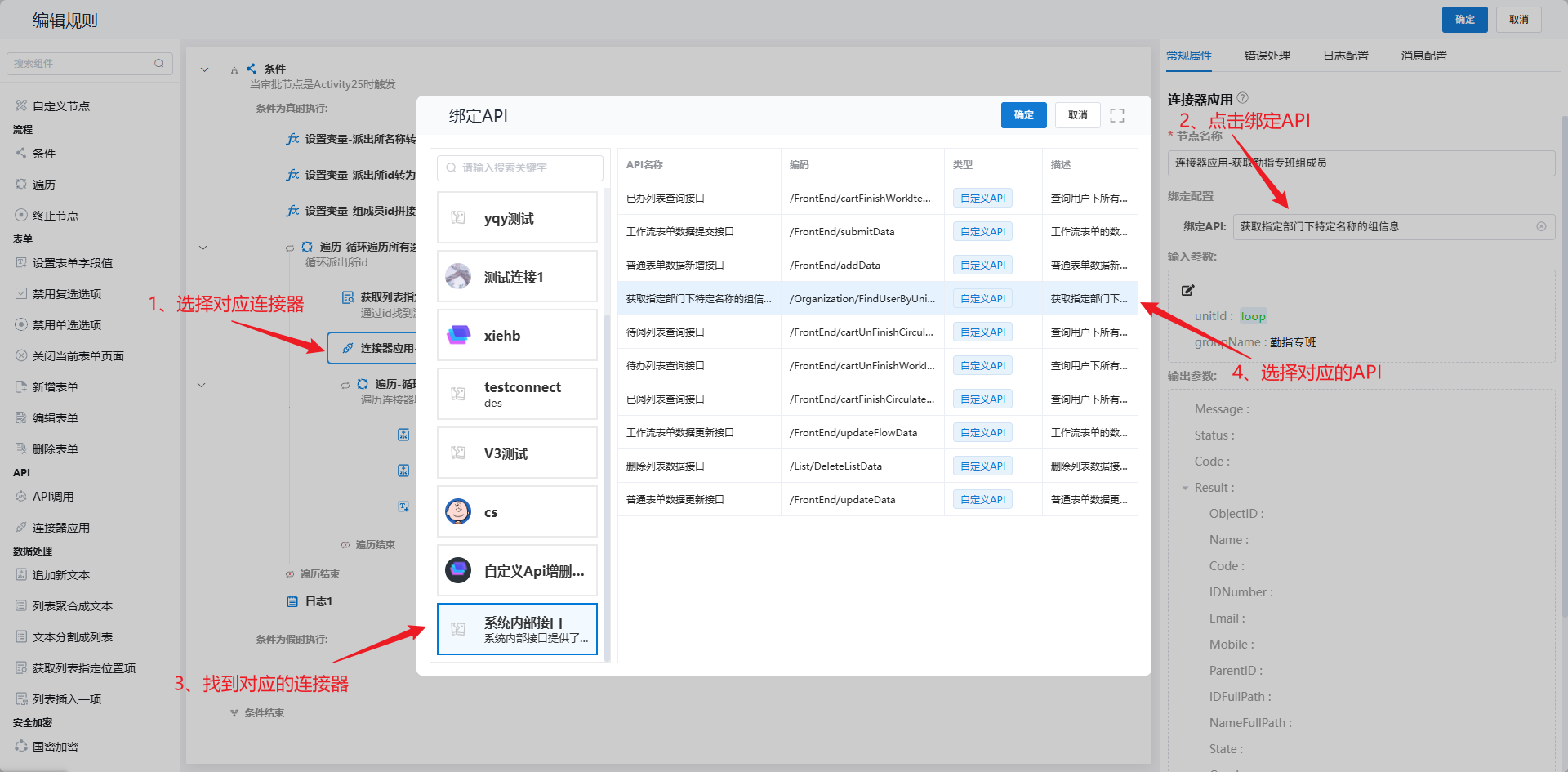Collapse the Result output parameter node
This screenshot has height=772, width=1568.
[x=1185, y=488]
